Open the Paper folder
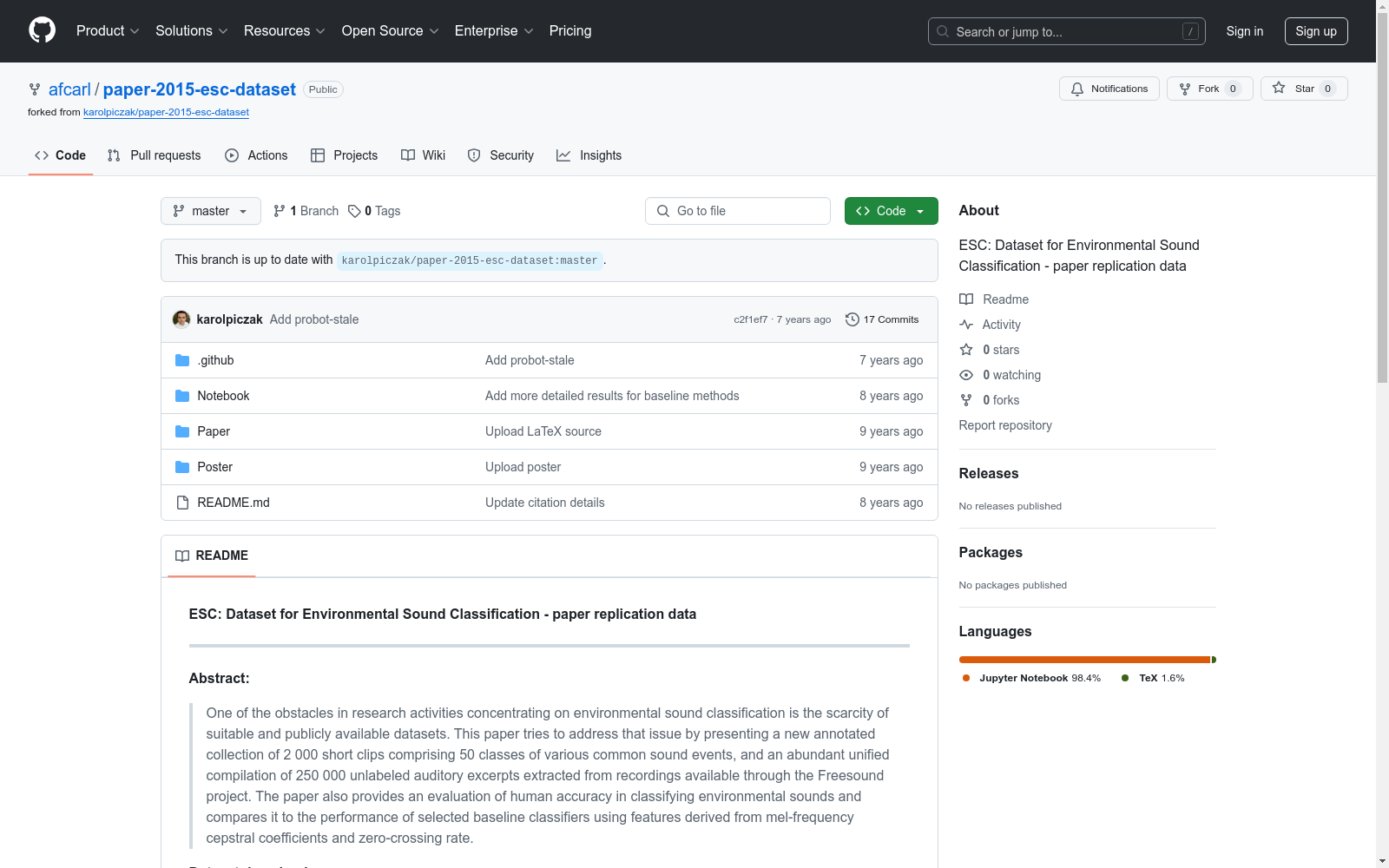 [x=214, y=431]
